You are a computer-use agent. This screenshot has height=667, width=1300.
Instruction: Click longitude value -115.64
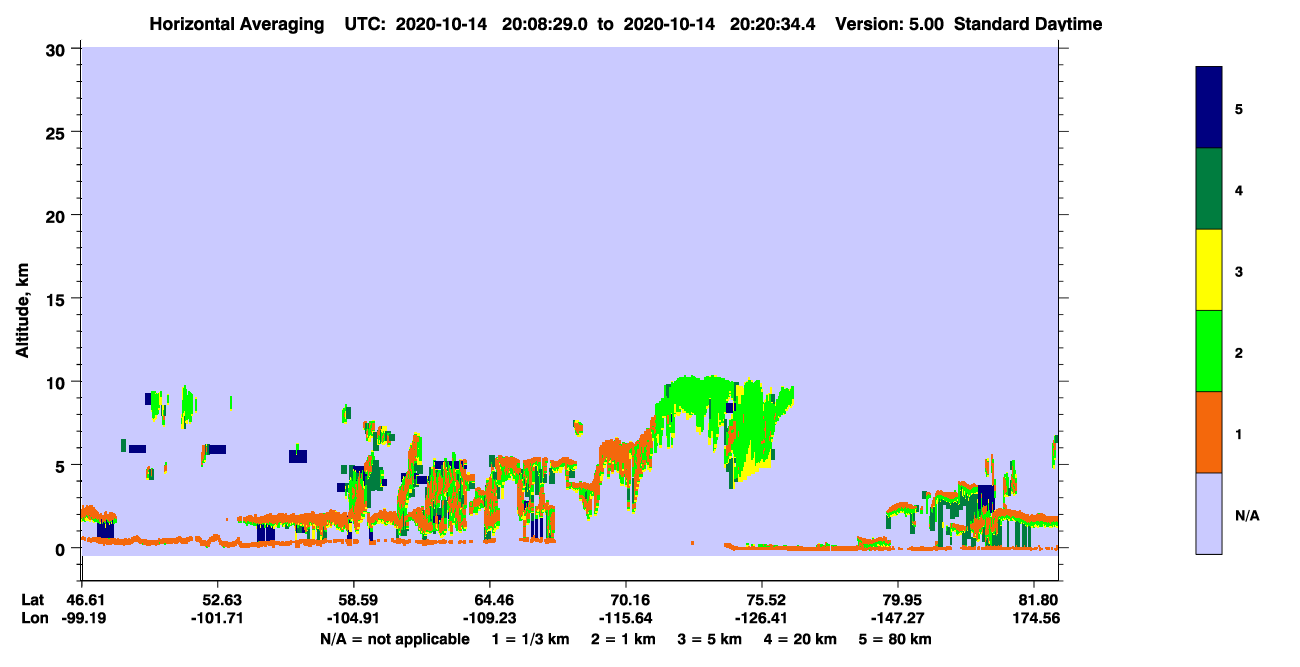click(x=626, y=618)
